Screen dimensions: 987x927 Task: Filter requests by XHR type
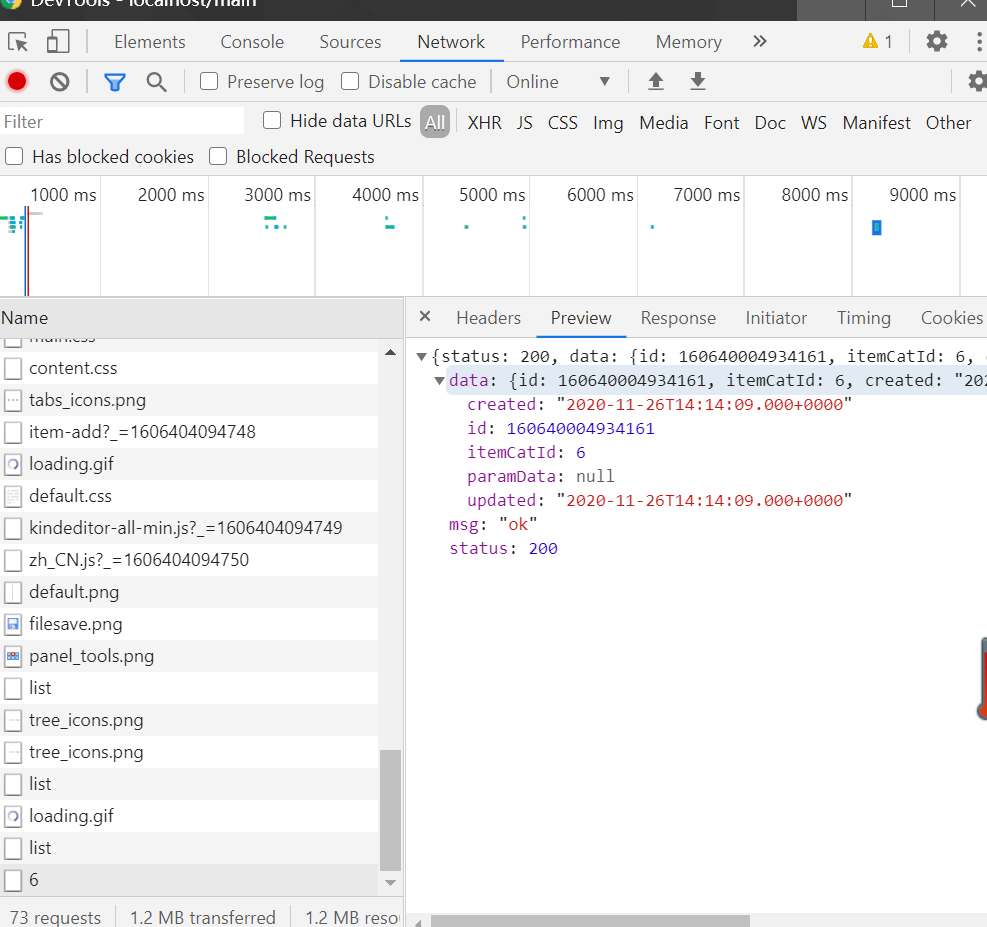485,123
